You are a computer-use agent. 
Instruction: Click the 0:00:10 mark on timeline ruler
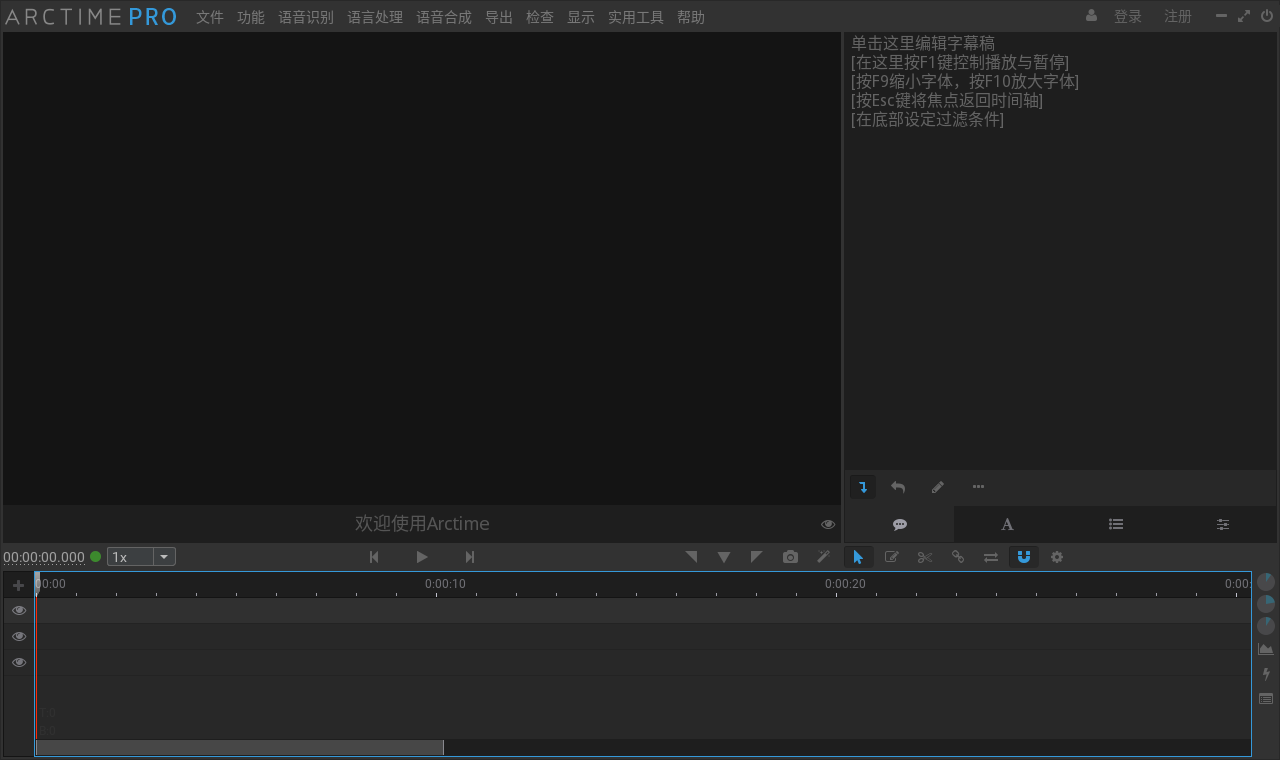coord(445,584)
